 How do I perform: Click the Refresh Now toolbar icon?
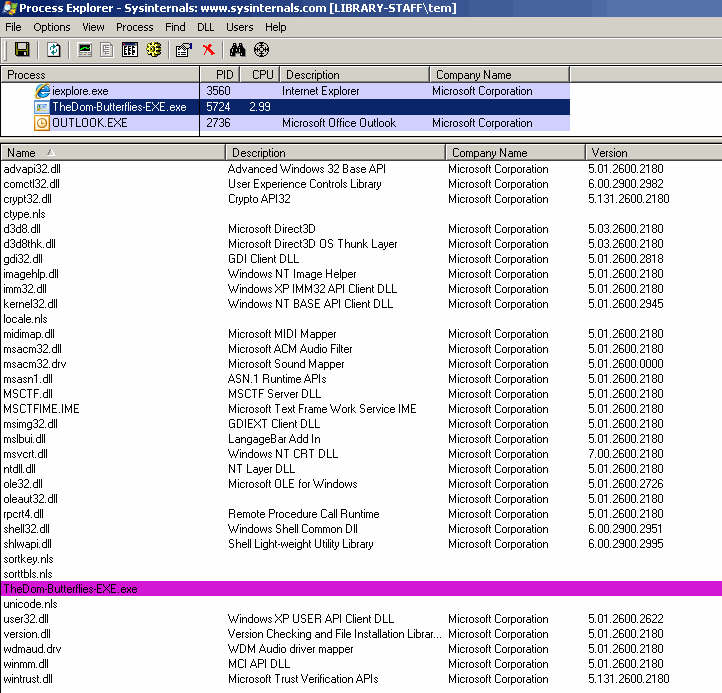coord(54,50)
